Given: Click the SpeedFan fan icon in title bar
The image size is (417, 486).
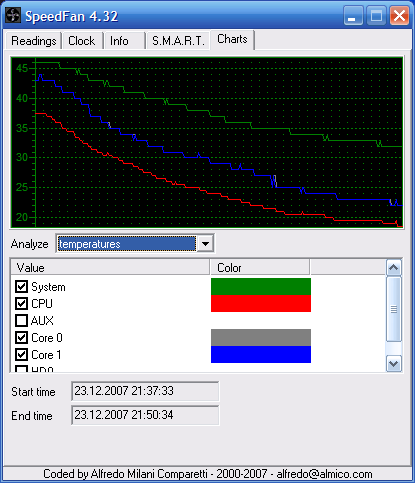Looking at the screenshot, I should click(13, 15).
